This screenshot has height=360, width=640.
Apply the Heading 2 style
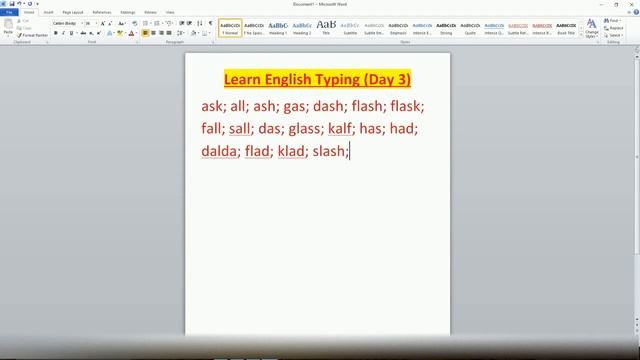click(x=302, y=28)
